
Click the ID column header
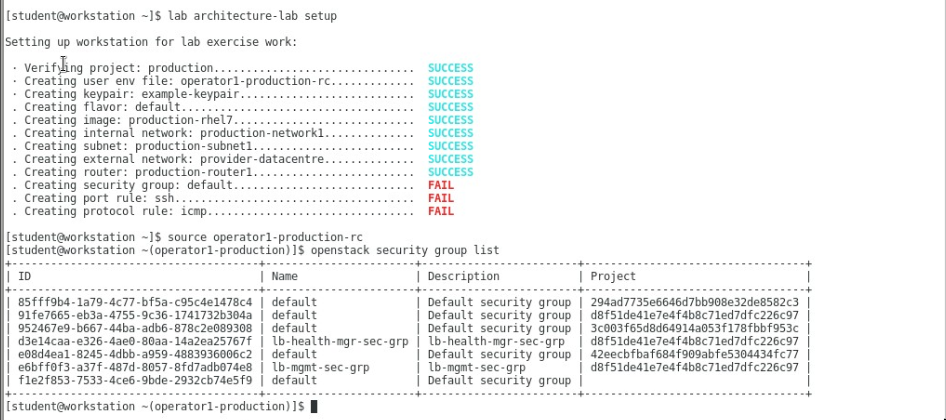[x=25, y=276]
